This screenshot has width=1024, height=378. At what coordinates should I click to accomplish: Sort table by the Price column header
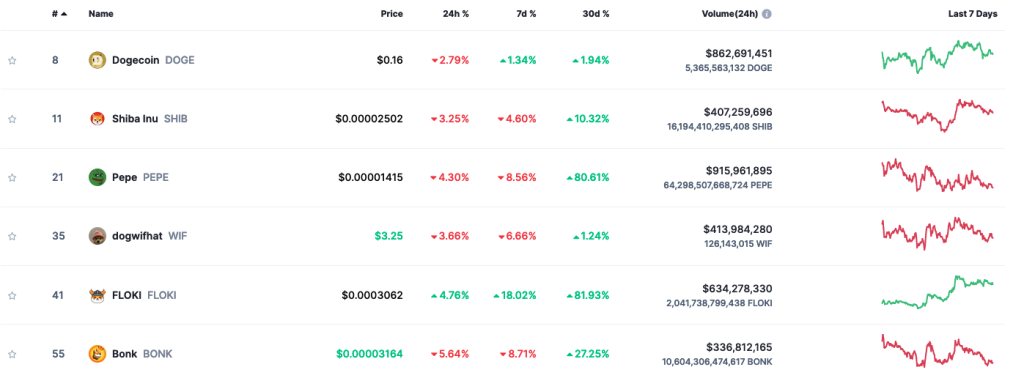tap(392, 14)
